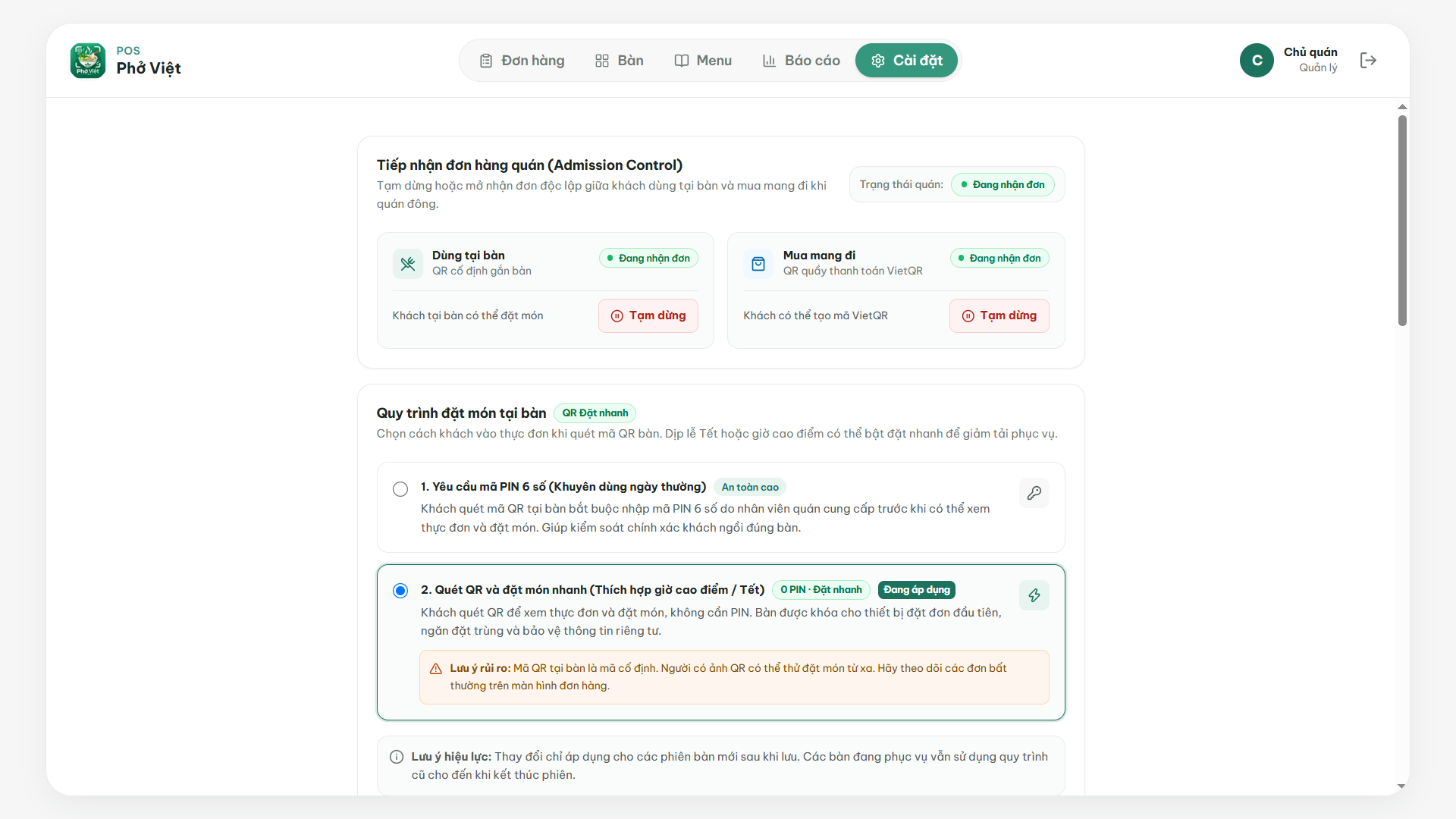The width and height of the screenshot is (1456, 819).
Task: Click the key icon in the PIN option
Action: (1034, 493)
